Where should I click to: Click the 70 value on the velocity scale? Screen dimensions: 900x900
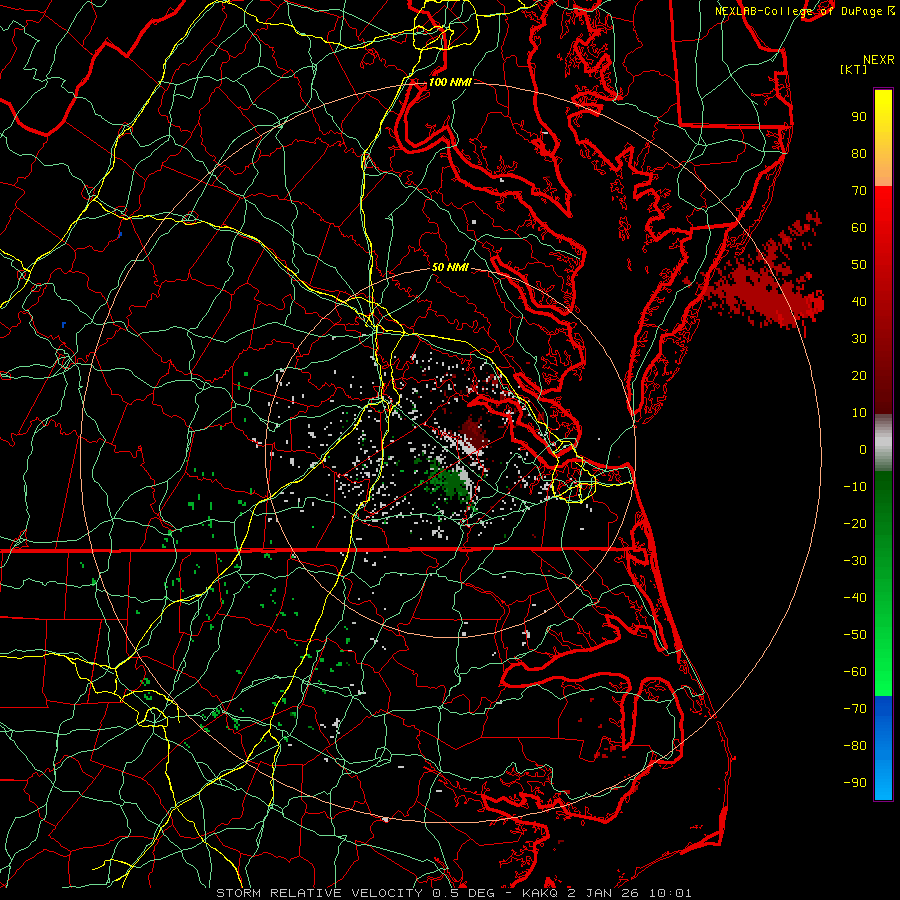(859, 191)
